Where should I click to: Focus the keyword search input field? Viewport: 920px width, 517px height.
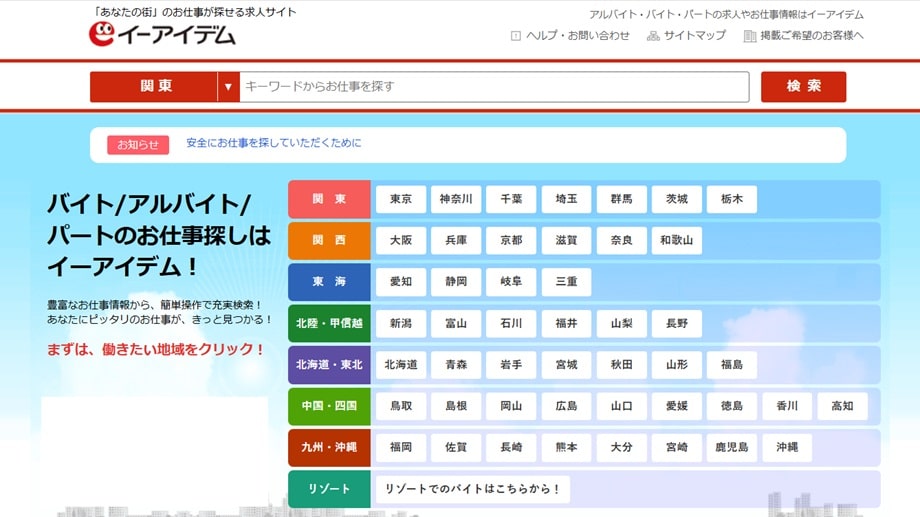tap(494, 87)
